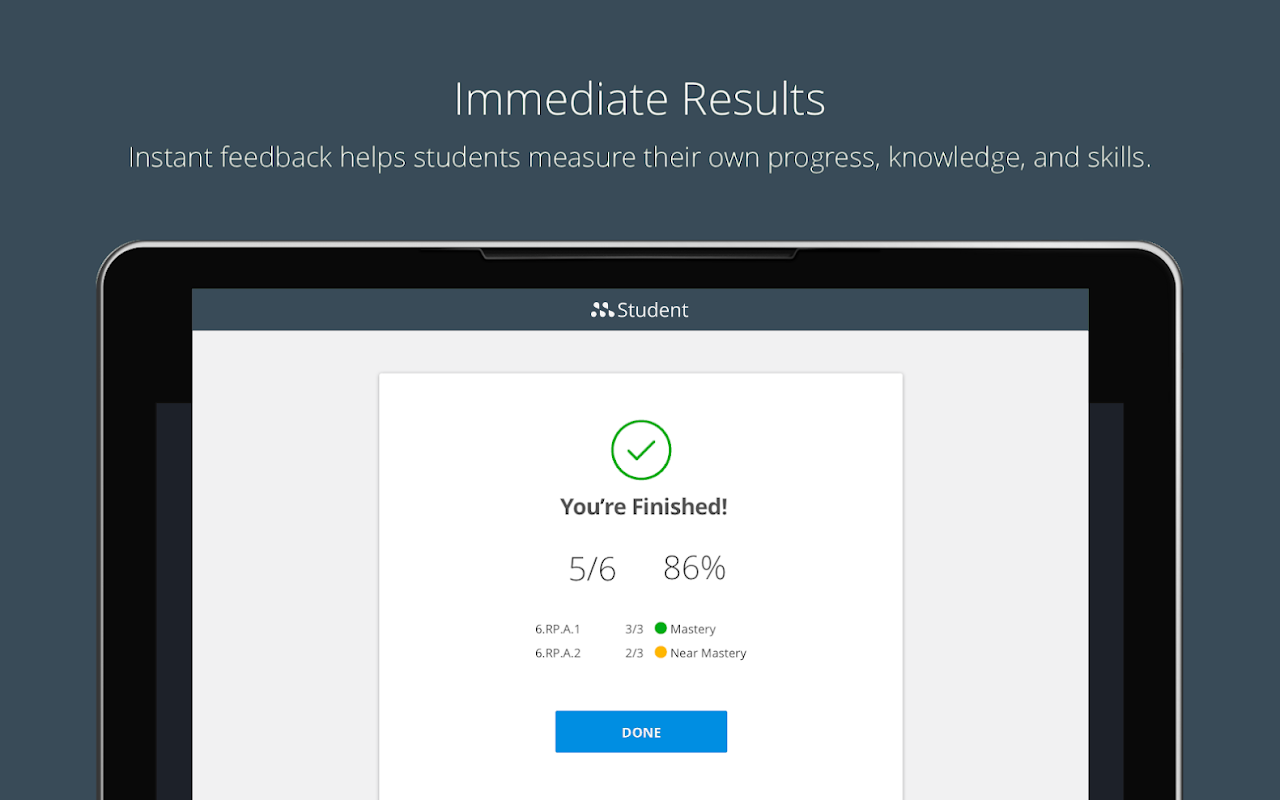Click the "Student" title in header bar
The height and width of the screenshot is (800, 1280).
[653, 310]
